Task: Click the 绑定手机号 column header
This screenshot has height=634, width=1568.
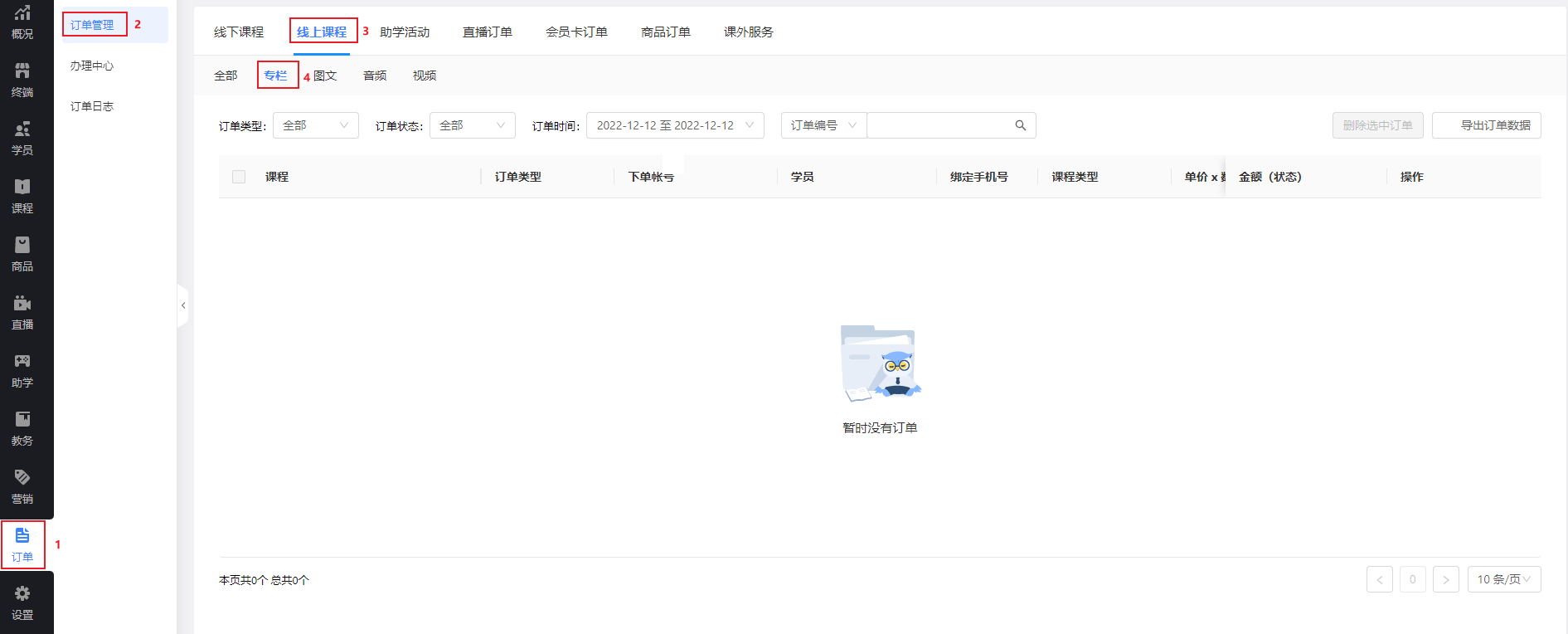Action: point(979,177)
